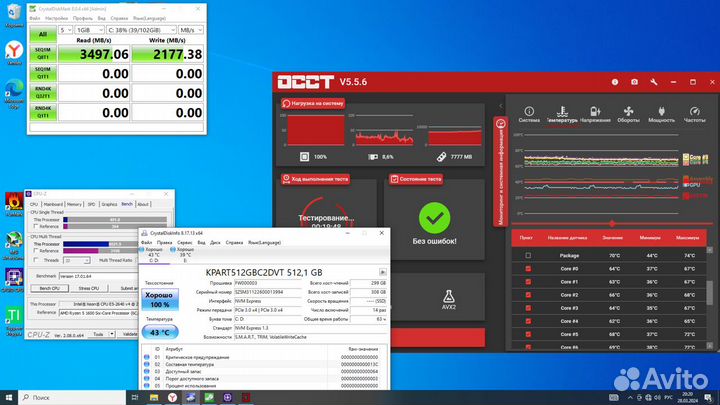Open Microsoft Edge desktop icon
This screenshot has width=720, height=405.
tap(14, 89)
